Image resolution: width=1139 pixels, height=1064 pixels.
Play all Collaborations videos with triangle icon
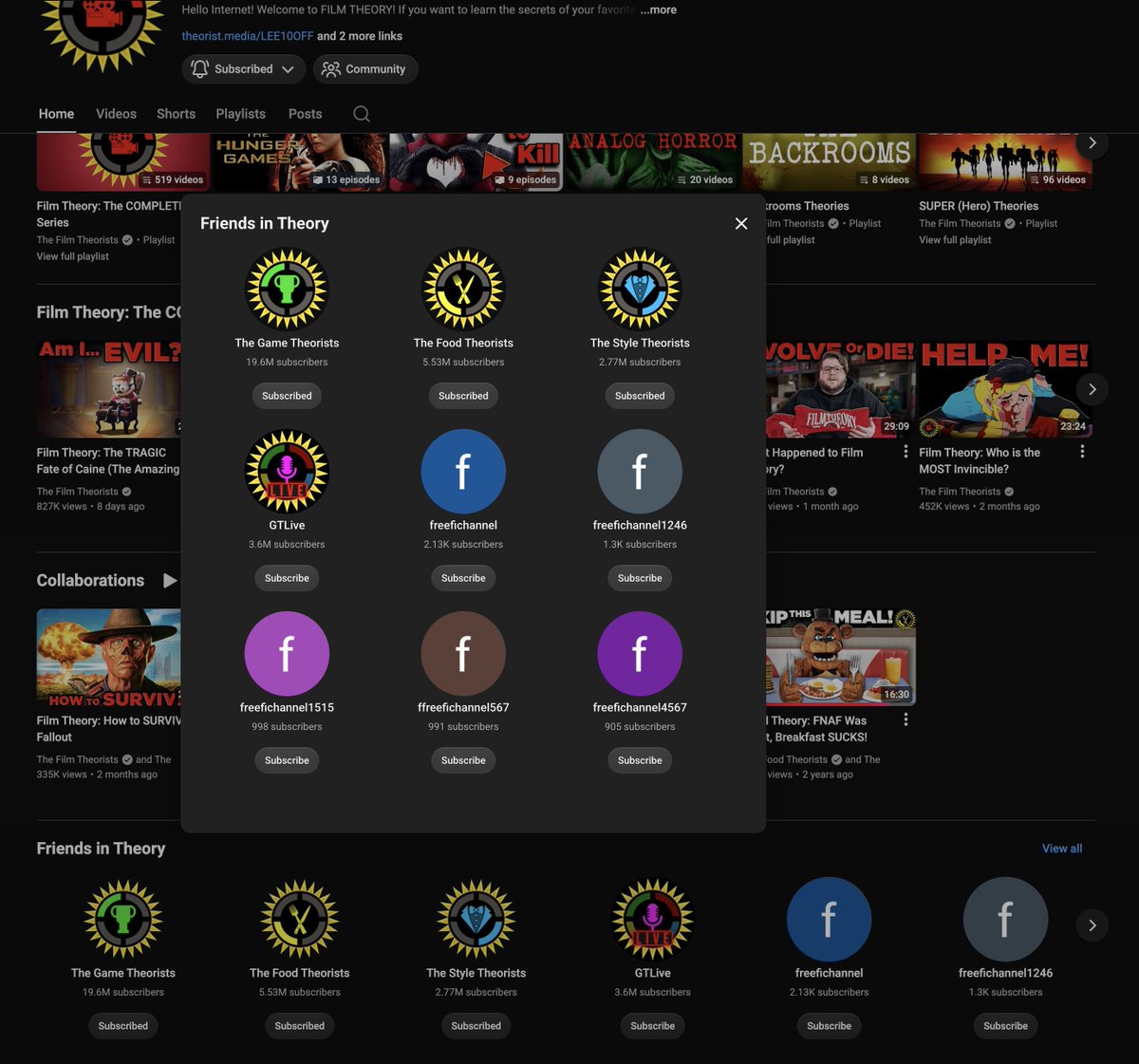170,580
